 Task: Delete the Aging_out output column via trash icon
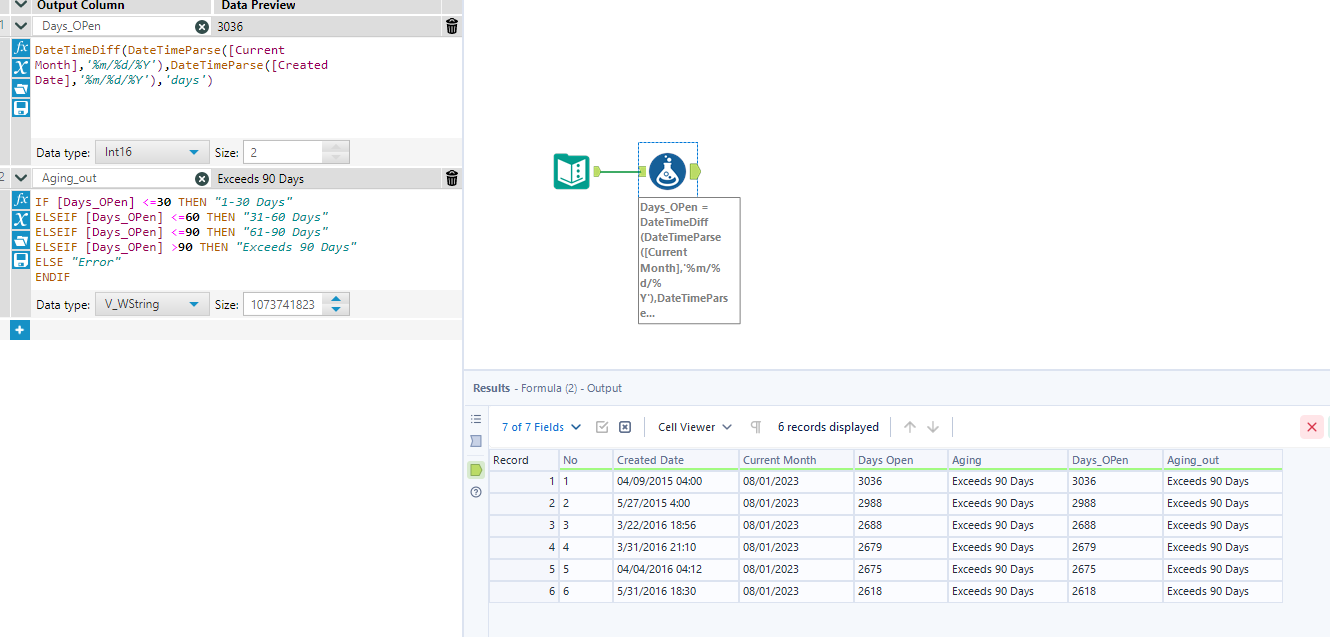pos(452,177)
